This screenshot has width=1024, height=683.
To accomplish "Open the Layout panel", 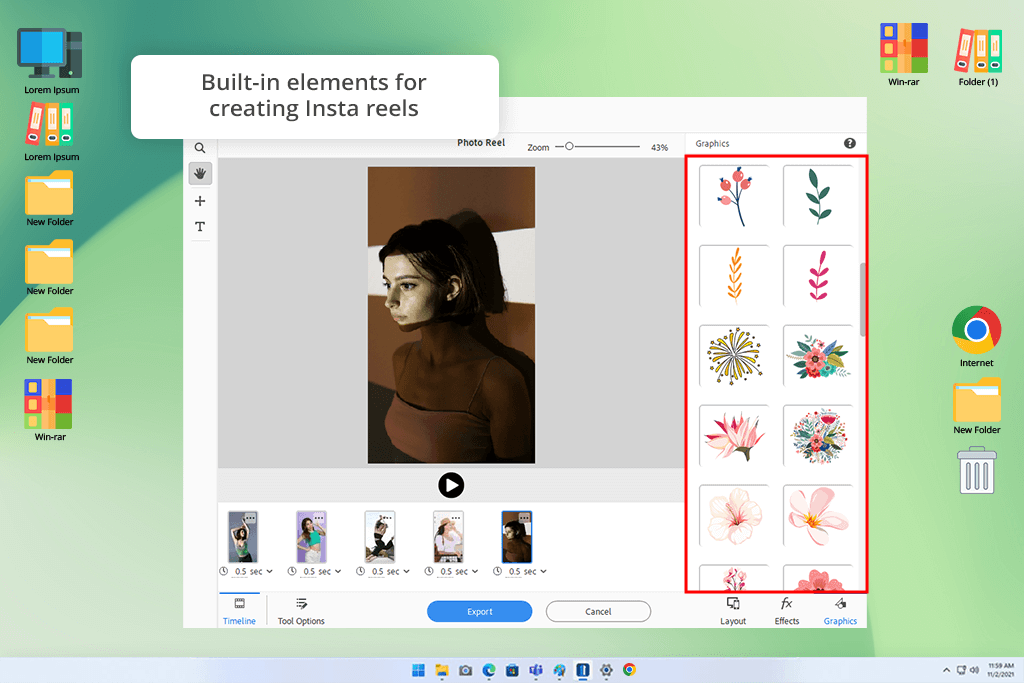I will coord(733,611).
